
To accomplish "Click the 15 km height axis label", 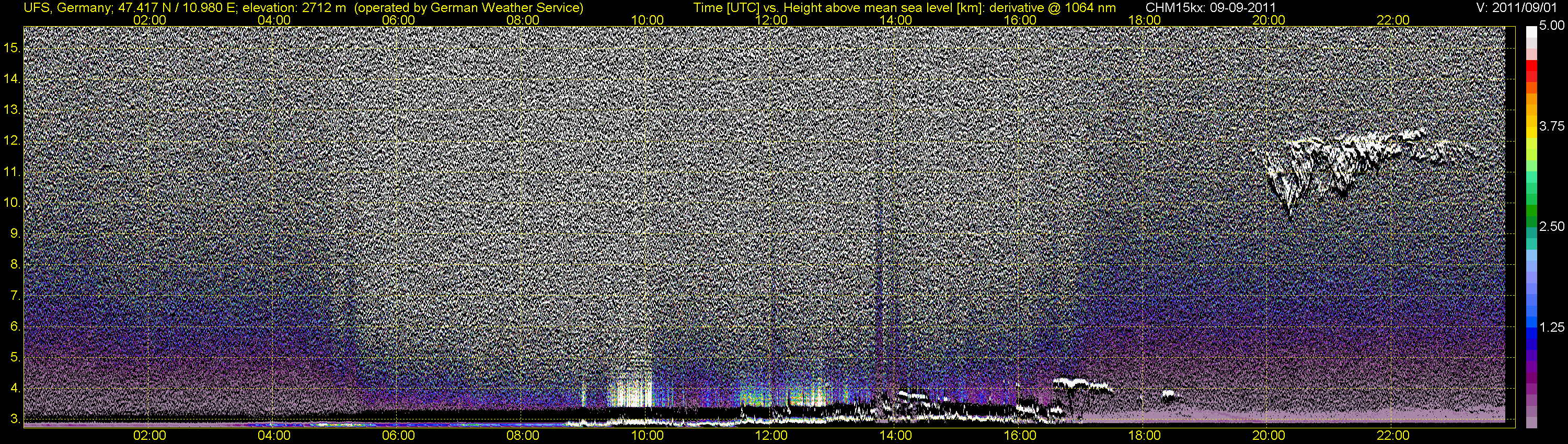I will 12,48.
